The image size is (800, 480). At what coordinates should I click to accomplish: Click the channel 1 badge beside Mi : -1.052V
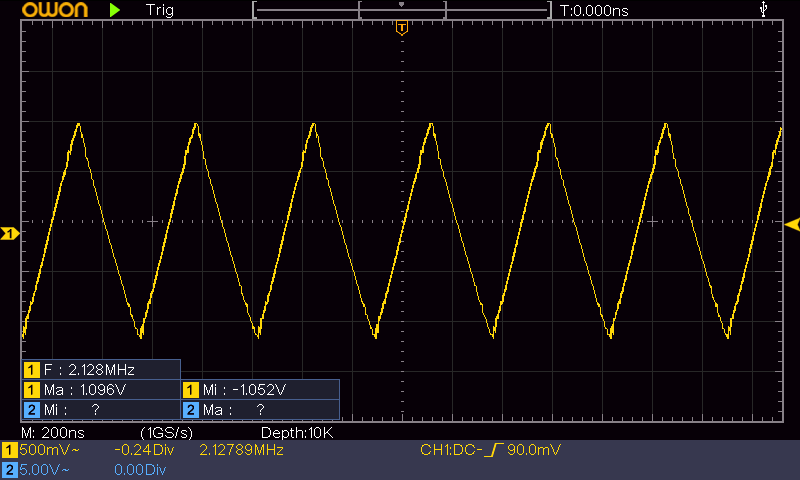pos(191,390)
